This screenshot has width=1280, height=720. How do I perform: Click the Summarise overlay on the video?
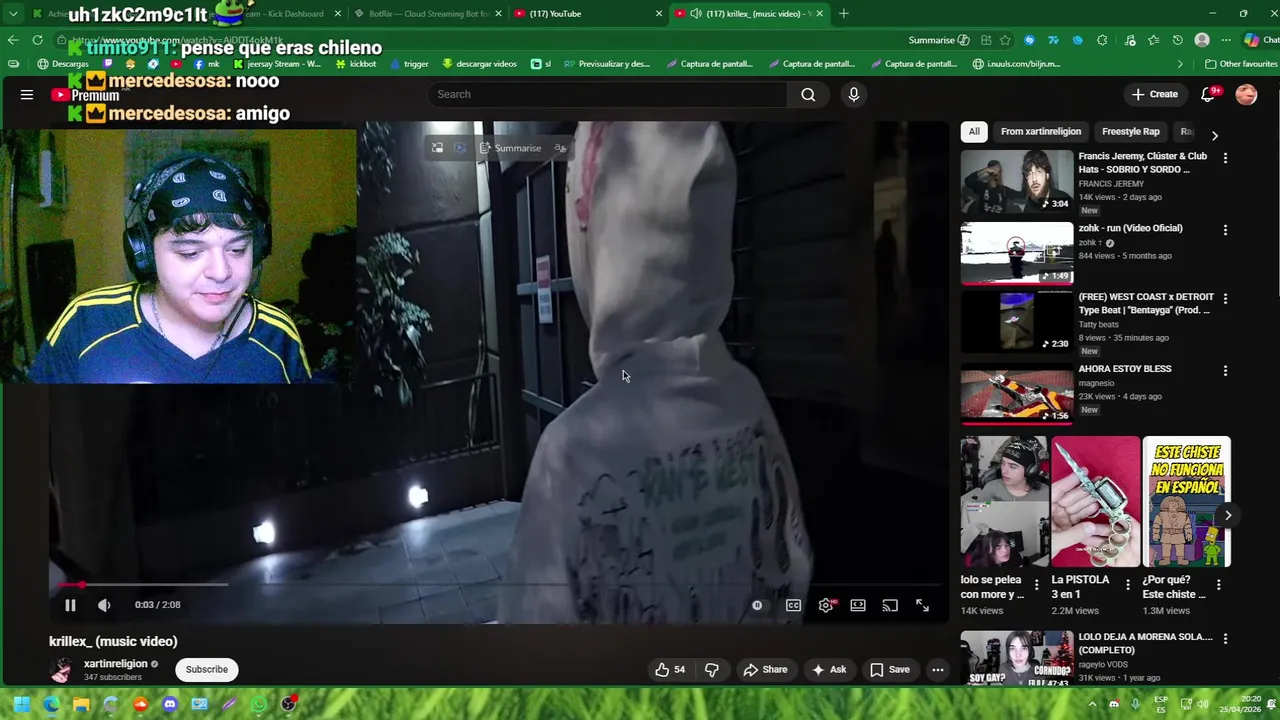pyautogui.click(x=510, y=148)
